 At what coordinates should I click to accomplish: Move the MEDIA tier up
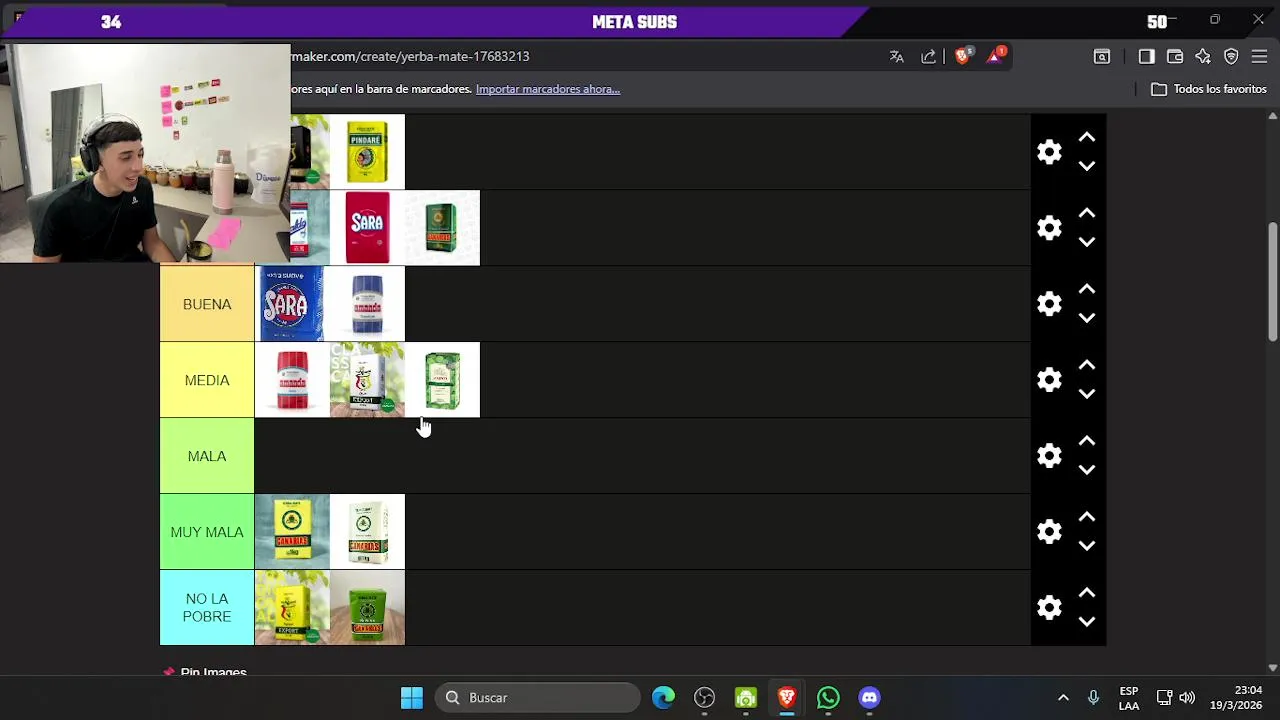tap(1087, 366)
